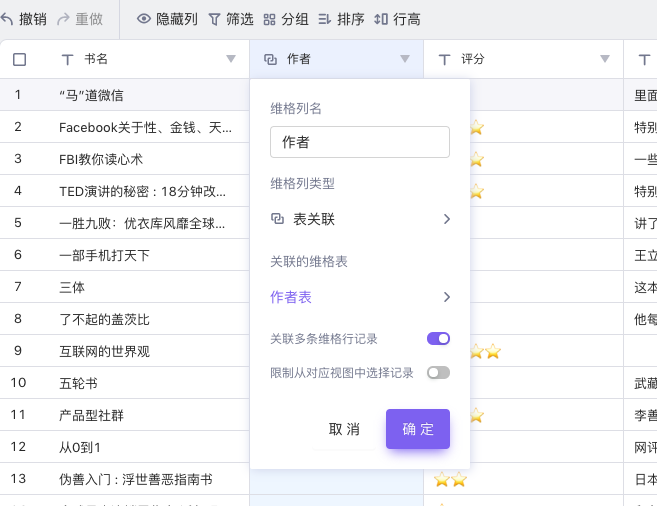Open 隐藏列 hide columns eye icon
The width and height of the screenshot is (657, 506).
pyautogui.click(x=144, y=19)
